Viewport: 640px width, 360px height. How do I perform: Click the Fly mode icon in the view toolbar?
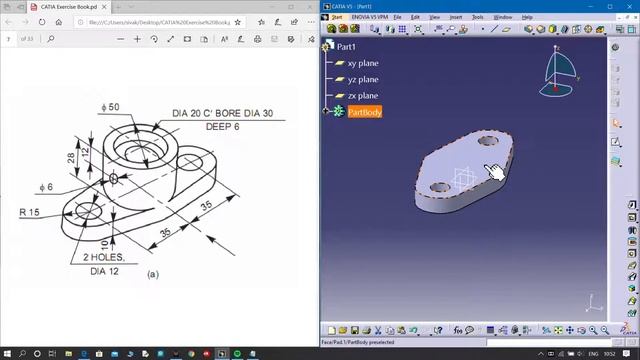[x=546, y=330]
